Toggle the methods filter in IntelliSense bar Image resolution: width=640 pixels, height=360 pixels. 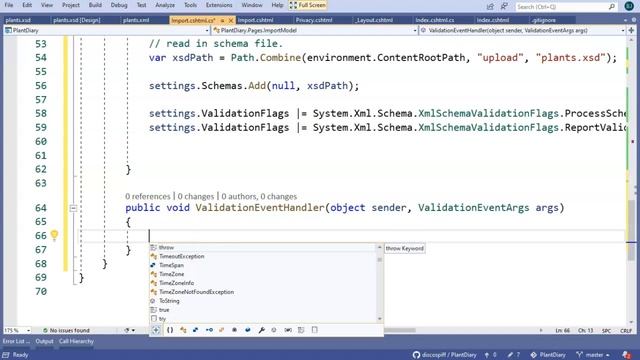(x=274, y=330)
